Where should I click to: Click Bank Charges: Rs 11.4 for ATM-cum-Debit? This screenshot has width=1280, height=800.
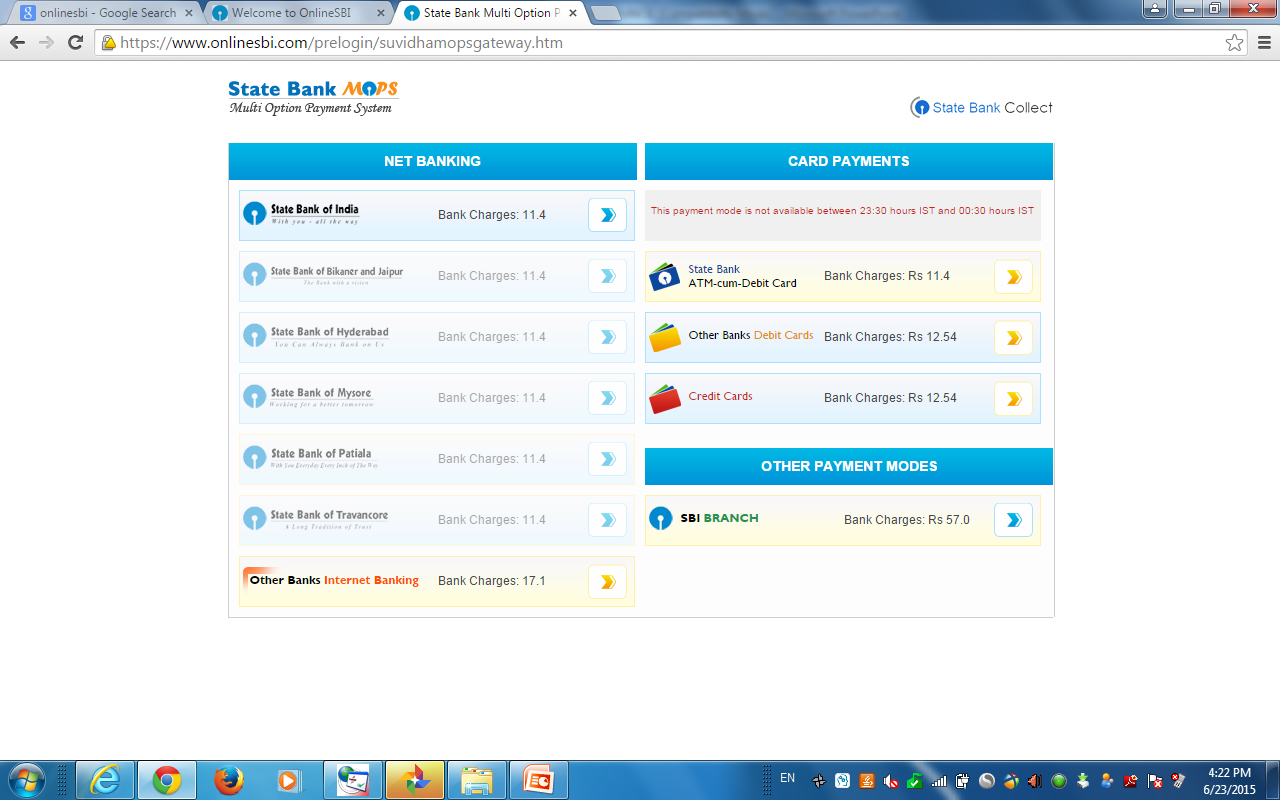point(887,276)
